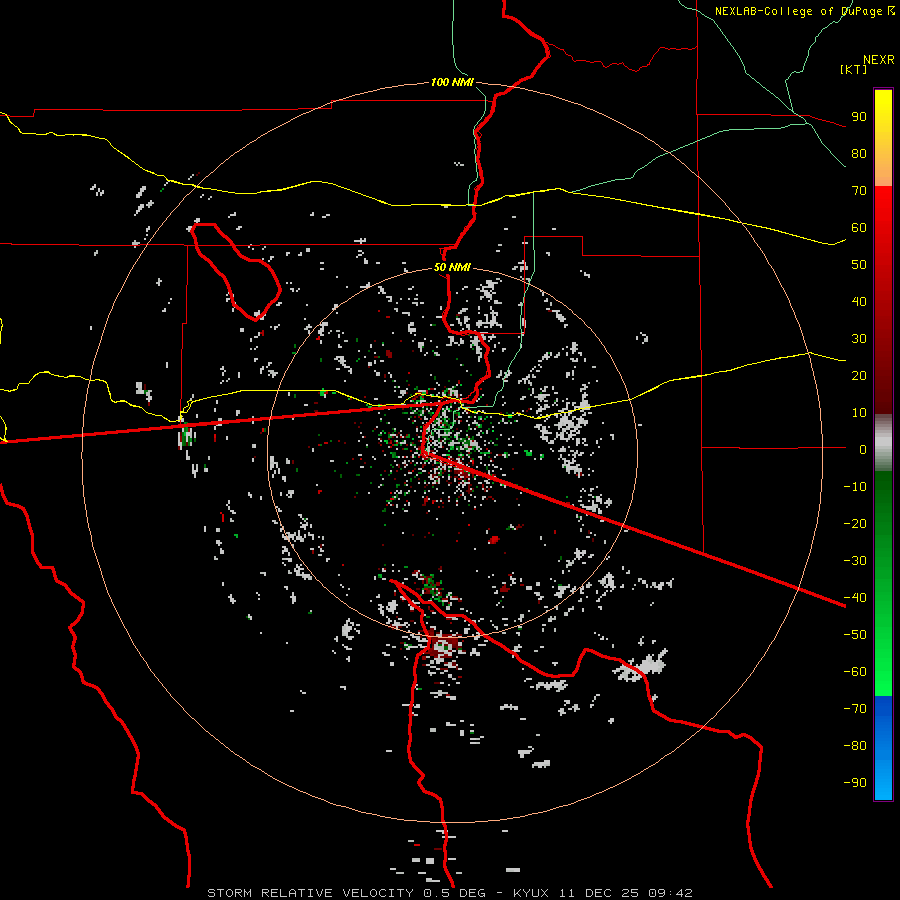Image resolution: width=900 pixels, height=900 pixels.
Task: Click the -10 value on the velocity scale
Action: pos(855,487)
